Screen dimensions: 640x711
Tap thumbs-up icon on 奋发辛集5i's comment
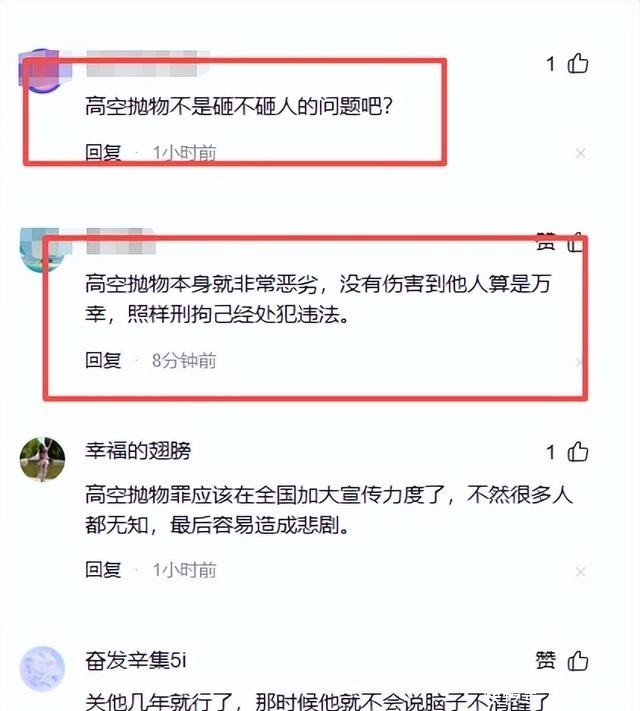coord(578,660)
